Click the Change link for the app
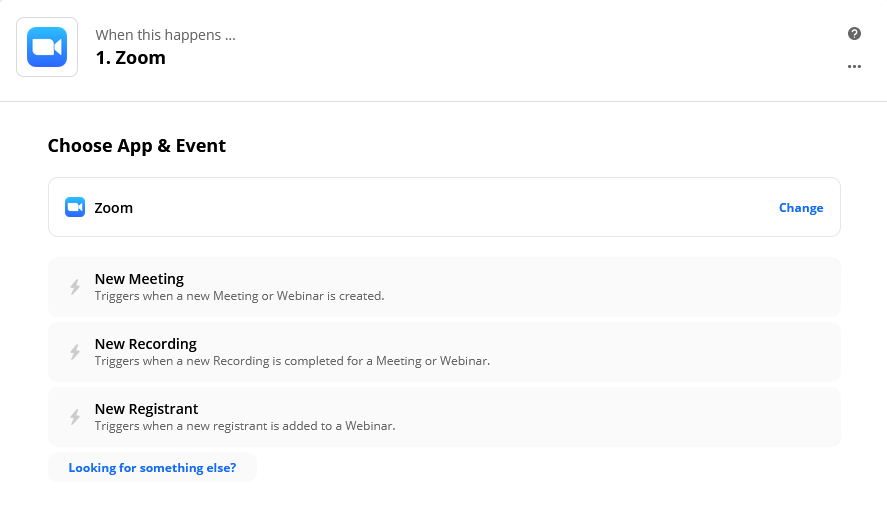 [801, 208]
